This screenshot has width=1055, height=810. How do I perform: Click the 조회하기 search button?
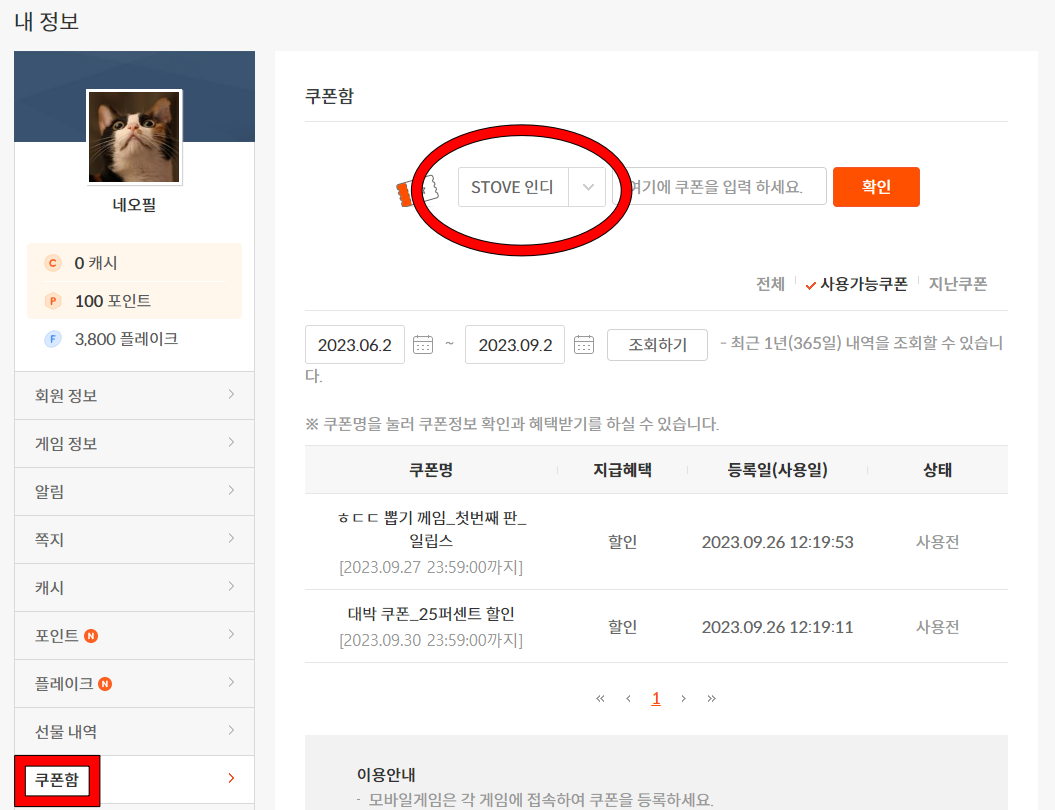657,345
